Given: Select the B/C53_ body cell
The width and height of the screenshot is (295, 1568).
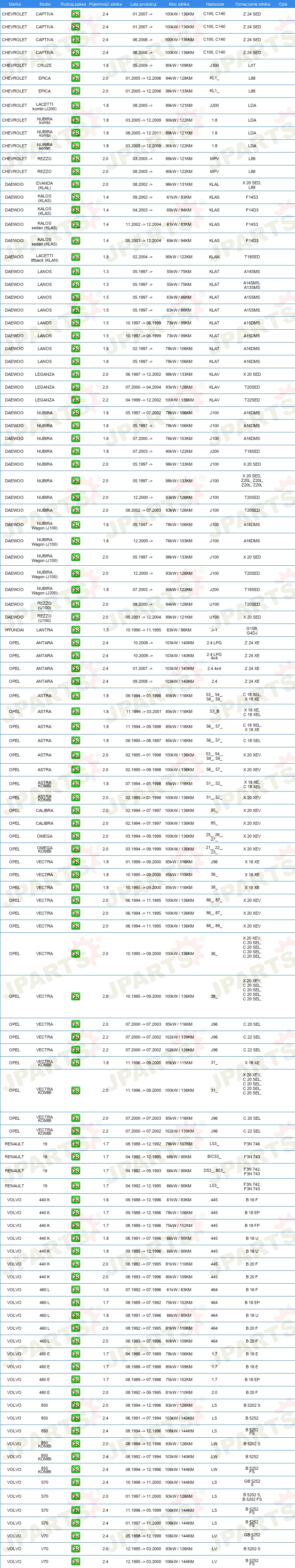Looking at the screenshot, I should 214,1156.
